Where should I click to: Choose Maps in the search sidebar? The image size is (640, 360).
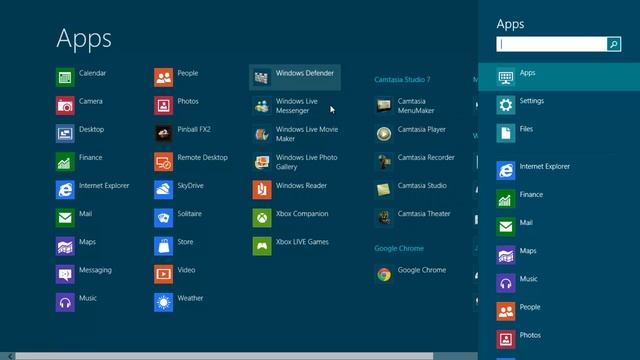[x=559, y=255]
